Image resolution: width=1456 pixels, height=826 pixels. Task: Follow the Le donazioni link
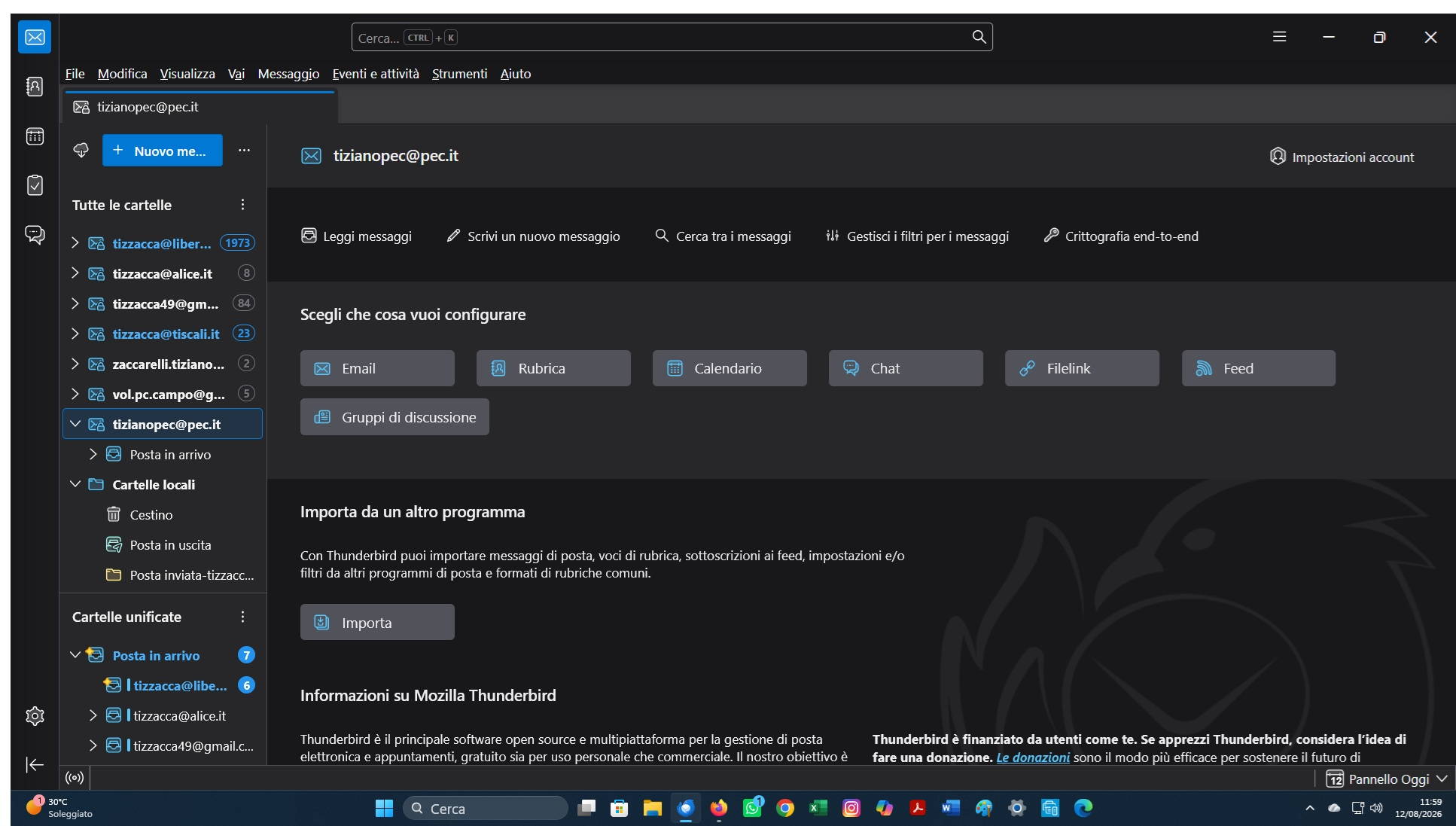1033,757
